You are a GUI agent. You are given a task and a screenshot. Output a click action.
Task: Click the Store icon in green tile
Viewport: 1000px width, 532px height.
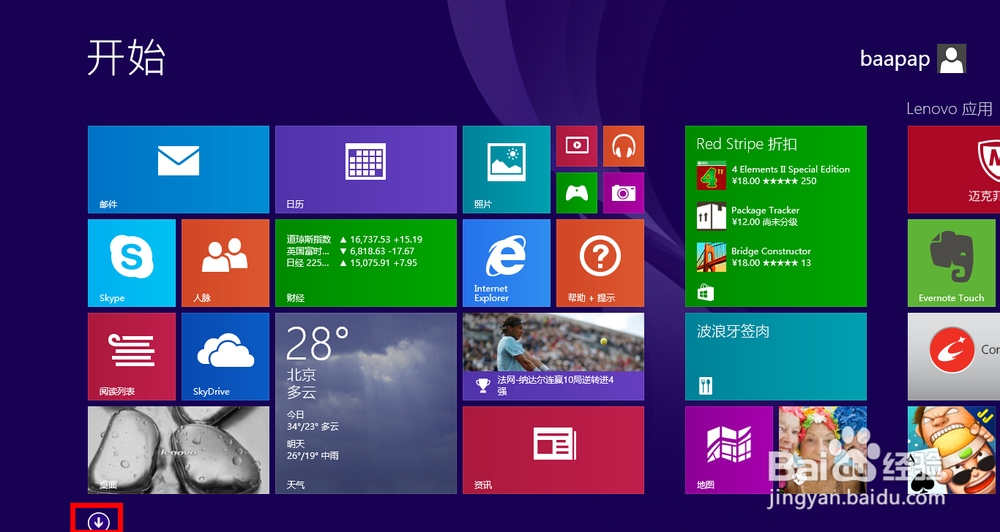pyautogui.click(x=705, y=293)
